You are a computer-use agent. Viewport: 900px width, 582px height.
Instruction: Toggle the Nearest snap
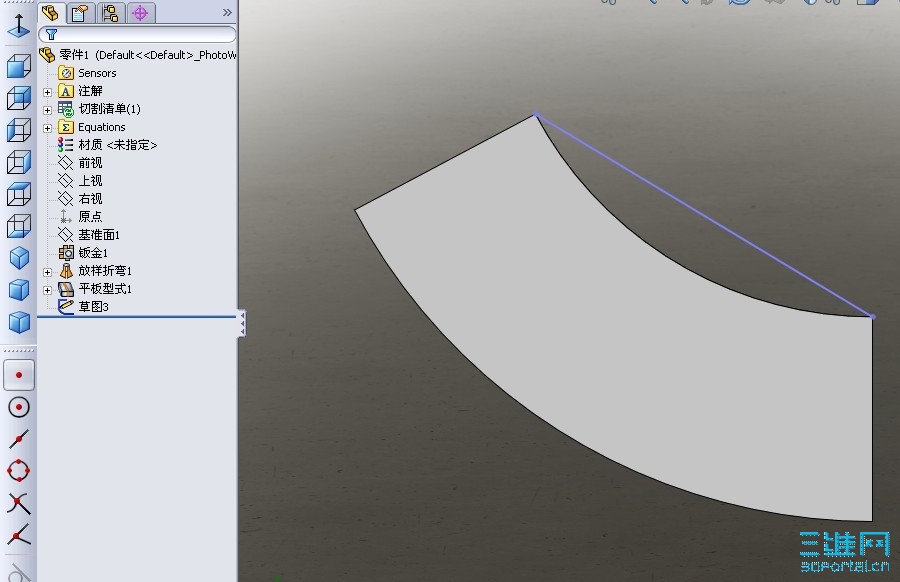click(18, 536)
